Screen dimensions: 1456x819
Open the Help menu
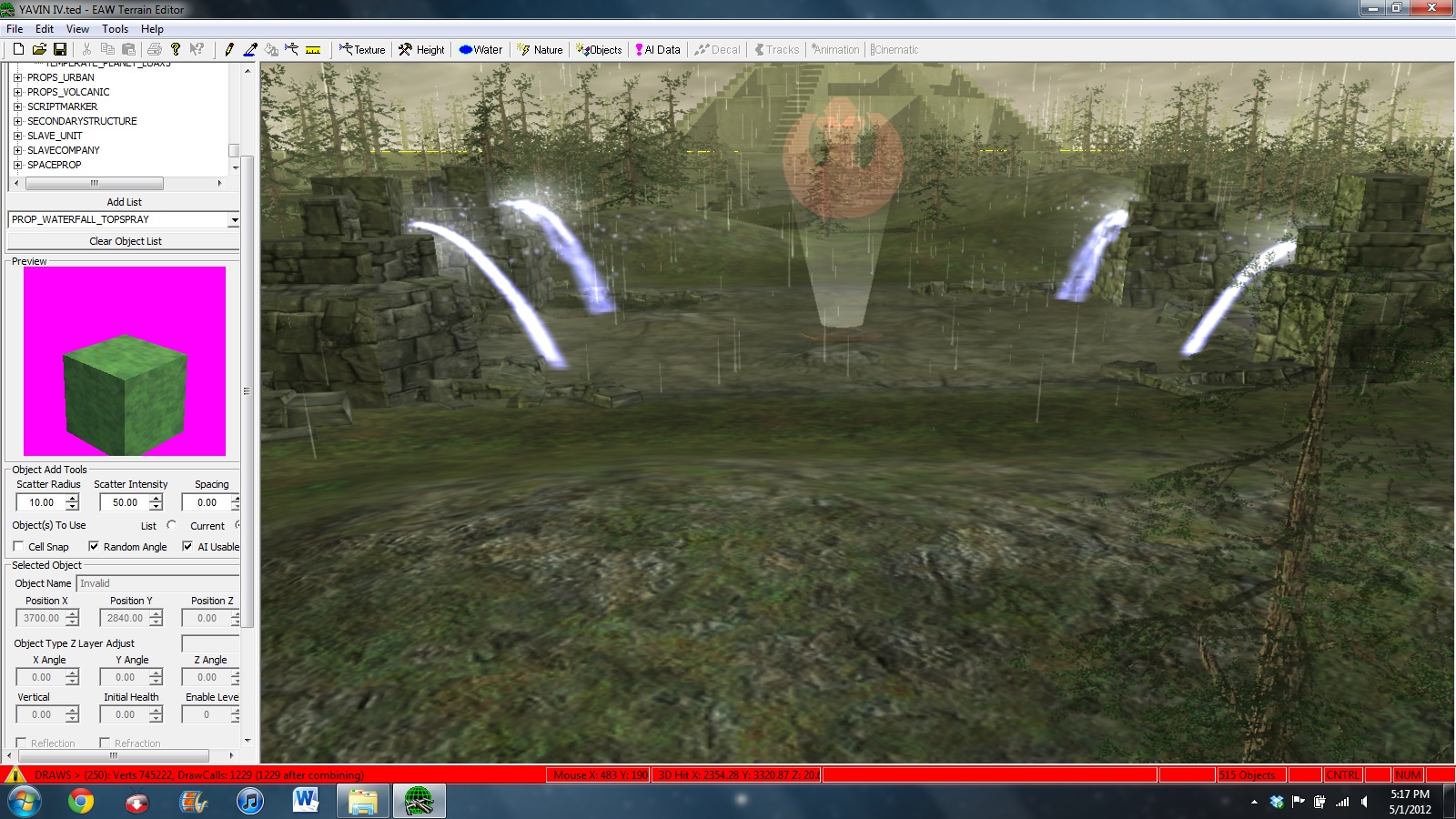[x=152, y=29]
